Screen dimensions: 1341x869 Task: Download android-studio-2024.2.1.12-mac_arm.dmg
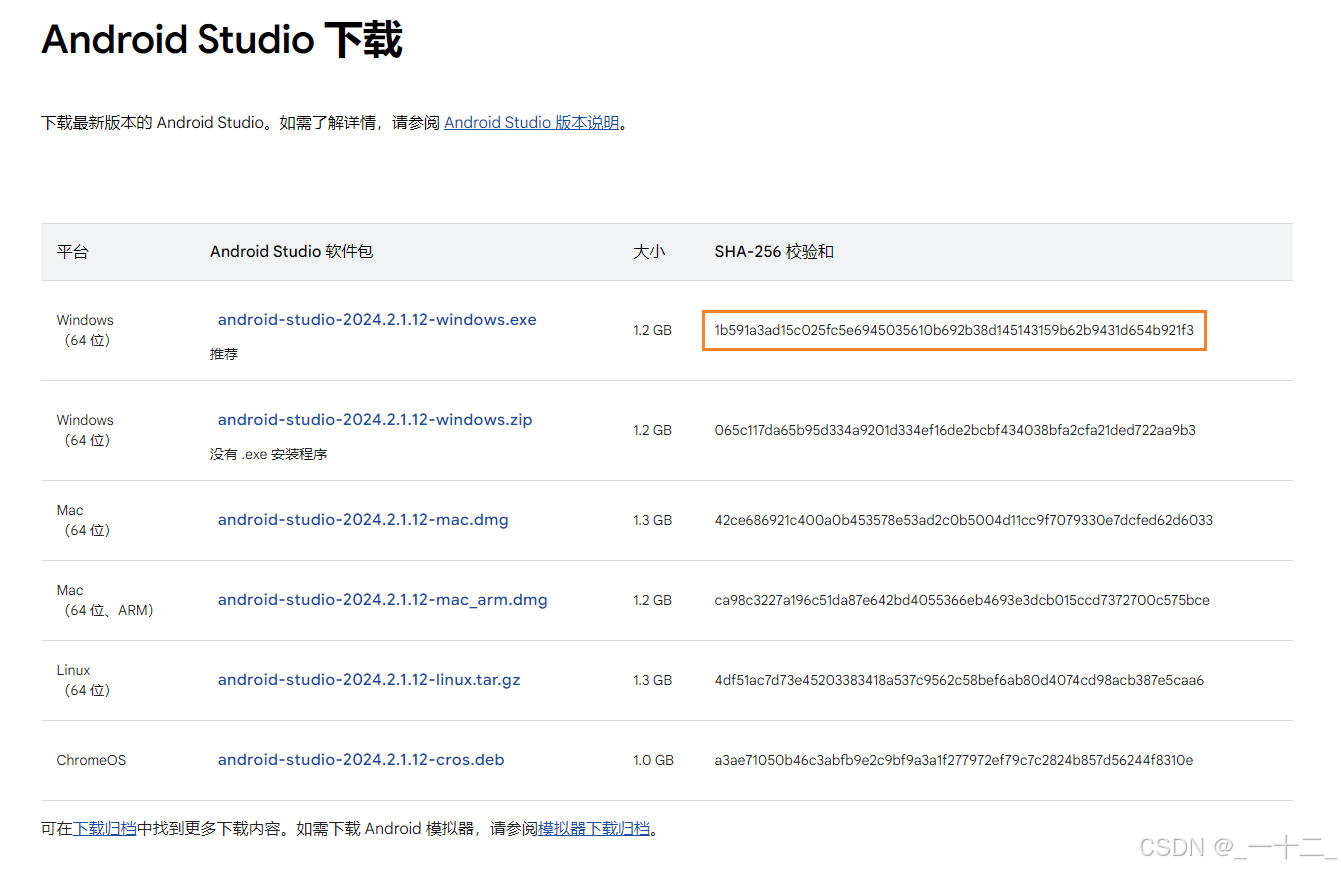tap(383, 600)
